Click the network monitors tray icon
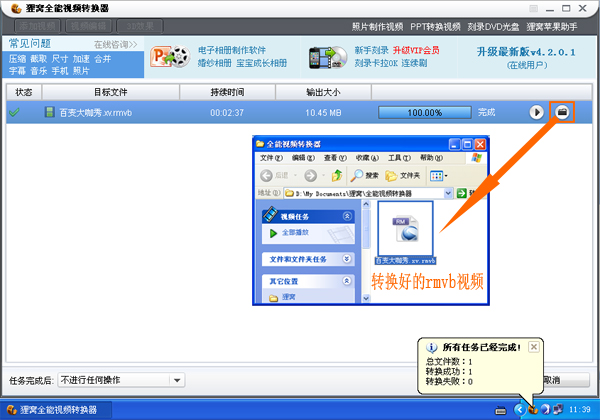This screenshot has height=420, width=600. (x=558, y=410)
